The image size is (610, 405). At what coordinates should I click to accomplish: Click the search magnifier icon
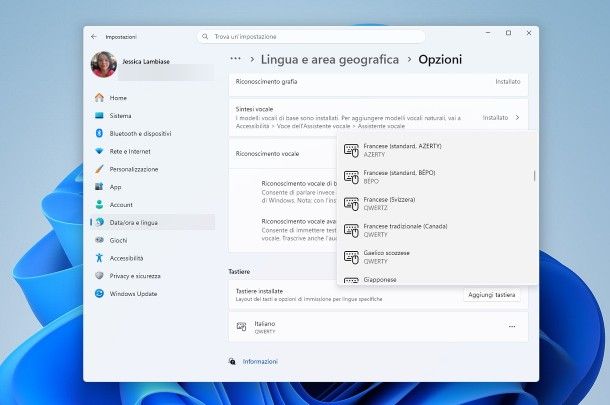tap(205, 37)
